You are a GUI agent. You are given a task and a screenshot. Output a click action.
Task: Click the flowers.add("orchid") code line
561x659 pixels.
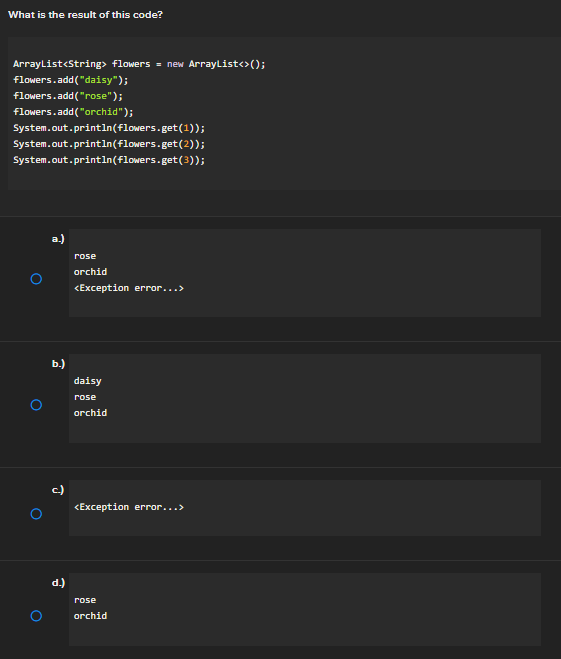(x=73, y=112)
